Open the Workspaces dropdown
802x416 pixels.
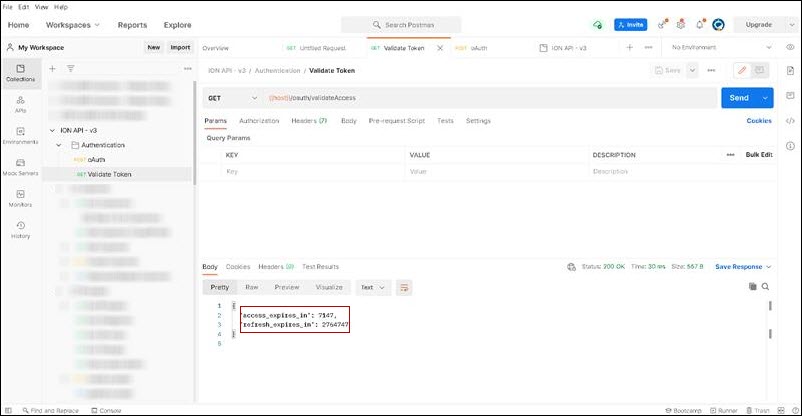(73, 25)
